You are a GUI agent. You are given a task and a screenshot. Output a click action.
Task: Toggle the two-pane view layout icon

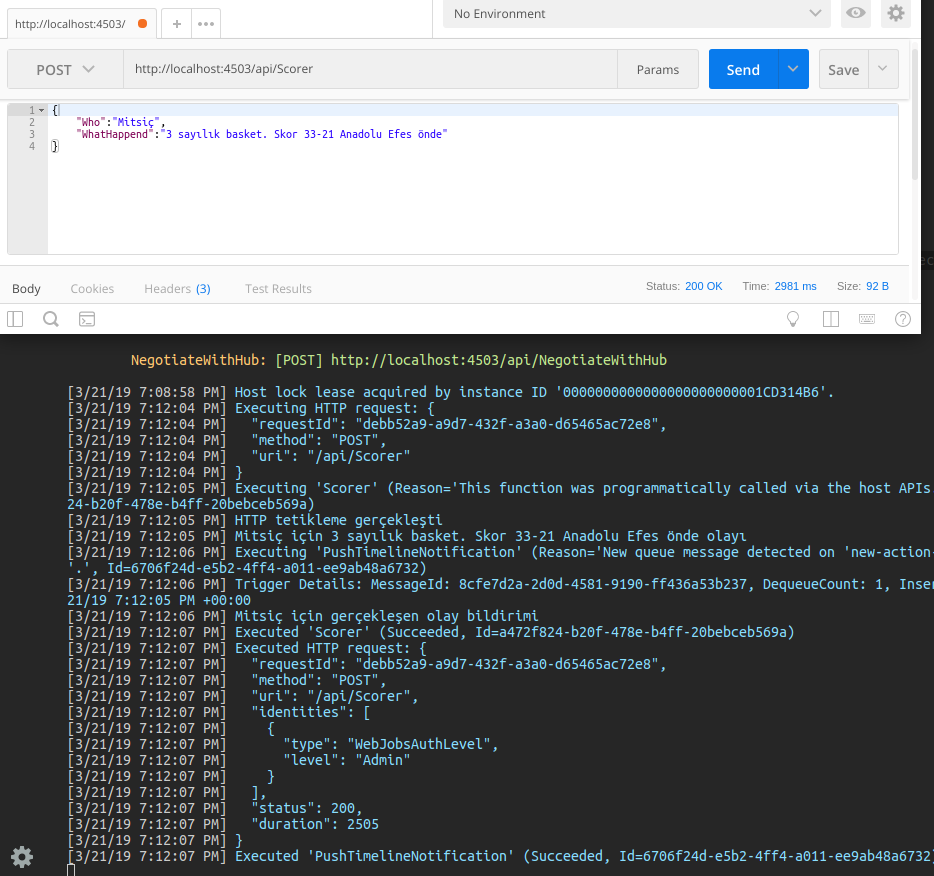pos(830,319)
